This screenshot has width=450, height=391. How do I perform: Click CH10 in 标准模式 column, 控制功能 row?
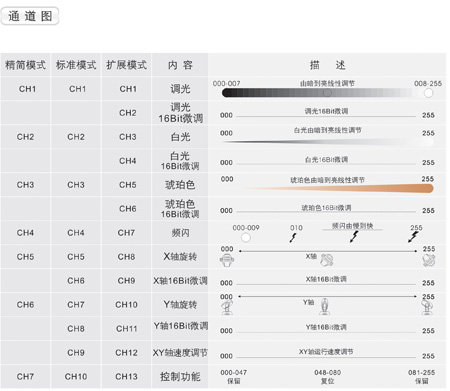tap(76, 377)
